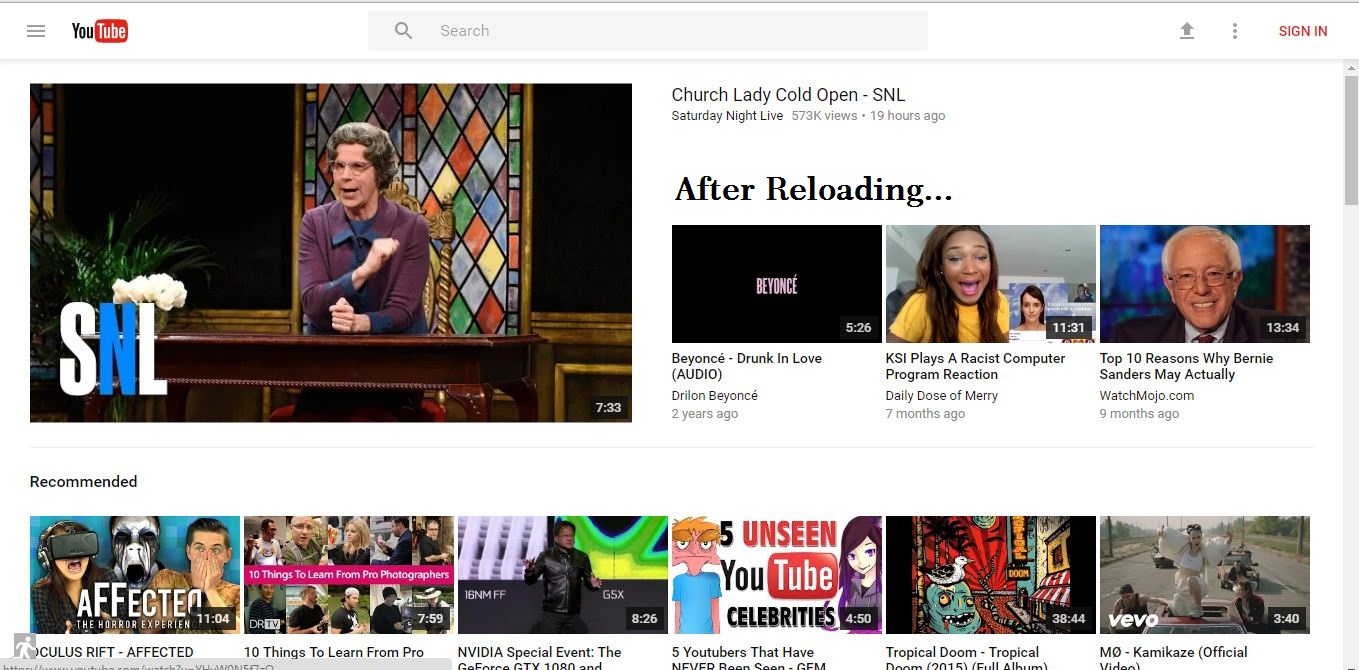
Task: Open the MØ Kamikaze official video
Action: [x=1204, y=575]
